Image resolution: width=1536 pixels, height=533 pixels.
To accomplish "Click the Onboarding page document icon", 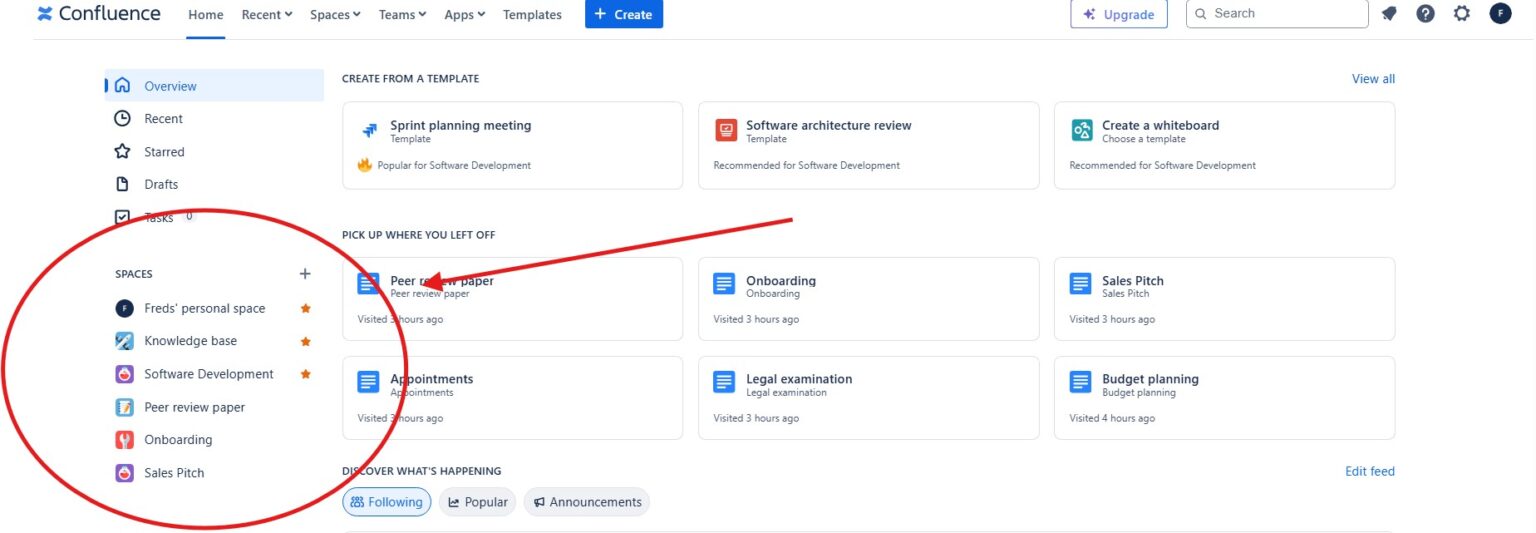I will (724, 284).
